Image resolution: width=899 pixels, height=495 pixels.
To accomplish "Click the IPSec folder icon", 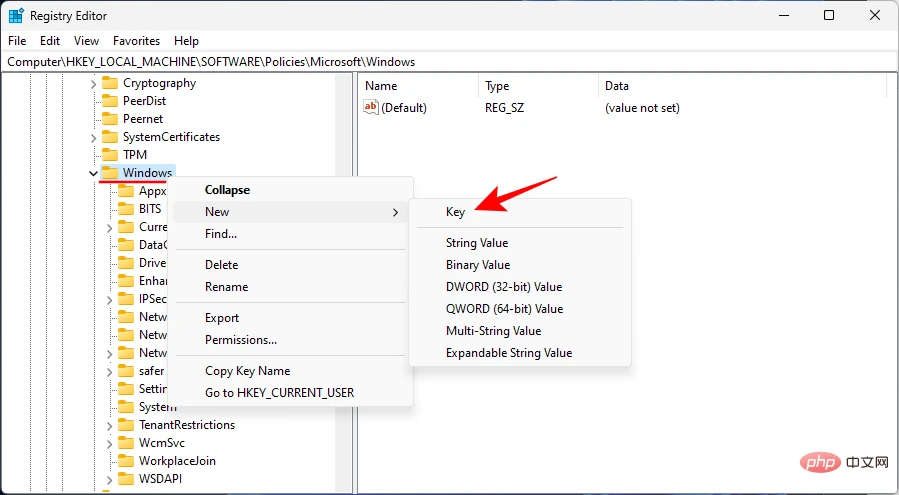I will tap(126, 299).
